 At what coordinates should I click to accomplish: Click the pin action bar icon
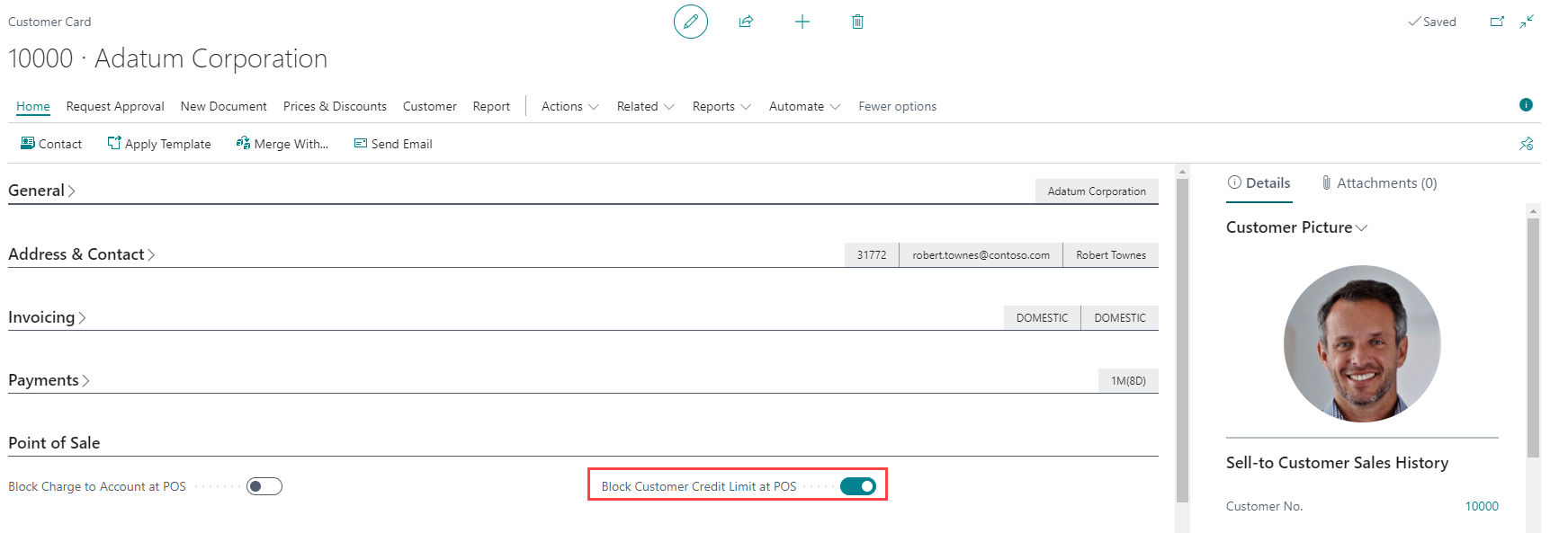coord(1526,144)
